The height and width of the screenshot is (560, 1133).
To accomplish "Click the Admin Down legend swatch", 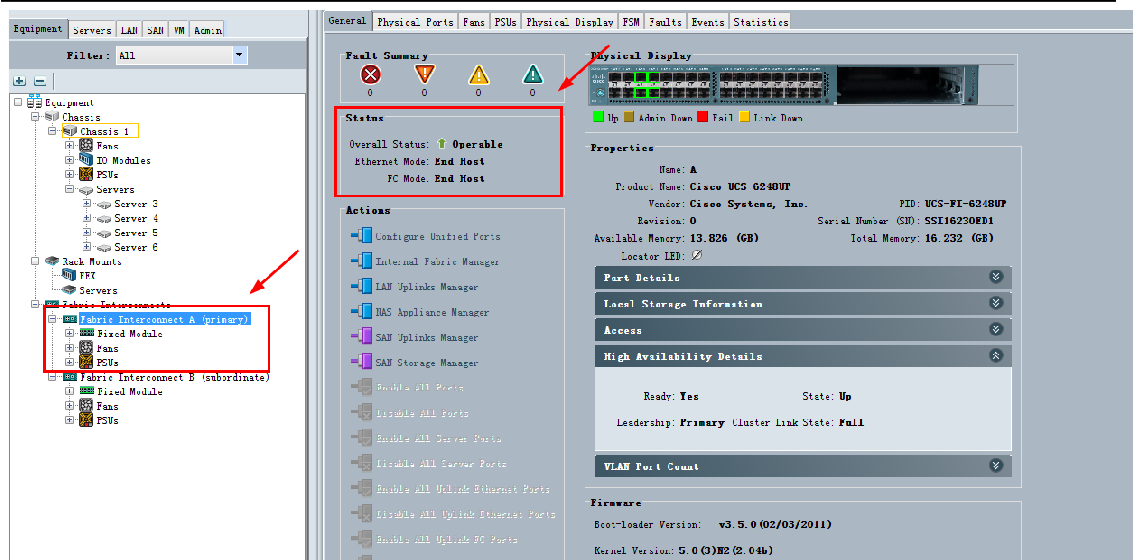I will (631, 117).
